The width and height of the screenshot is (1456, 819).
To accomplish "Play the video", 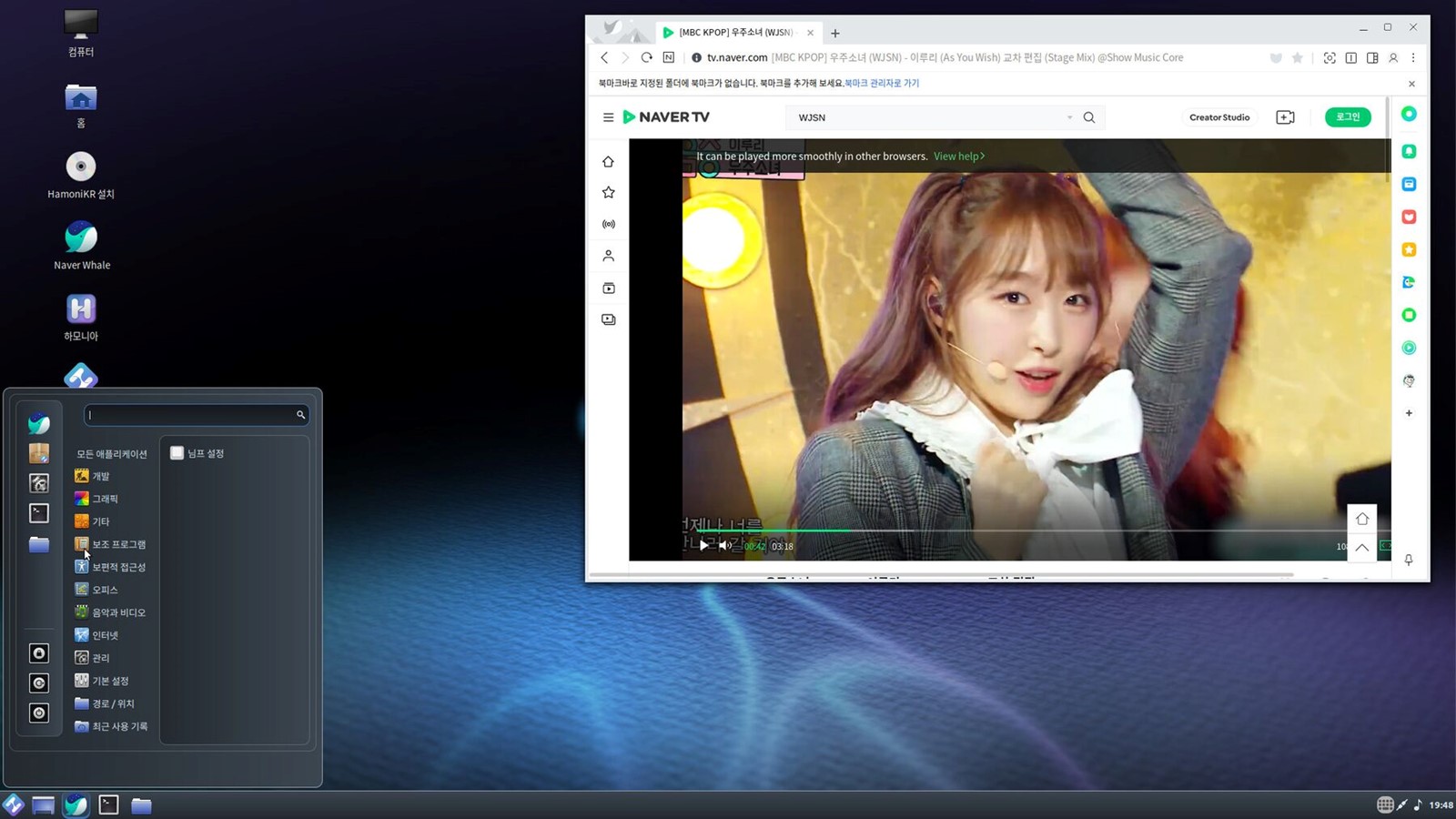I will pyautogui.click(x=703, y=545).
